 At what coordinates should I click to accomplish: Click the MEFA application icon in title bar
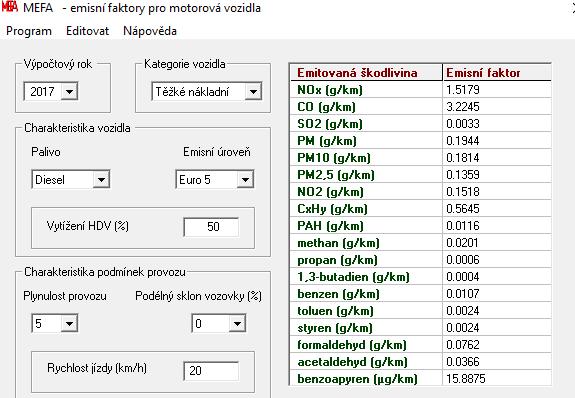pyautogui.click(x=9, y=7)
